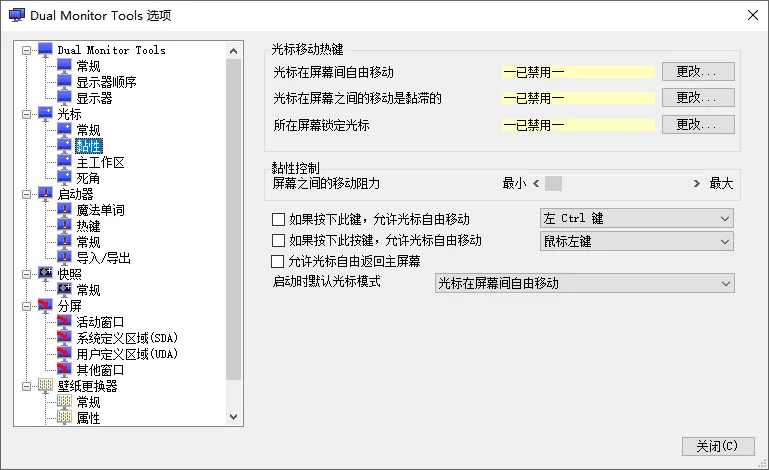The image size is (769, 470).
Task: Click the Dual Monitor Tools root node icon
Action: point(45,50)
